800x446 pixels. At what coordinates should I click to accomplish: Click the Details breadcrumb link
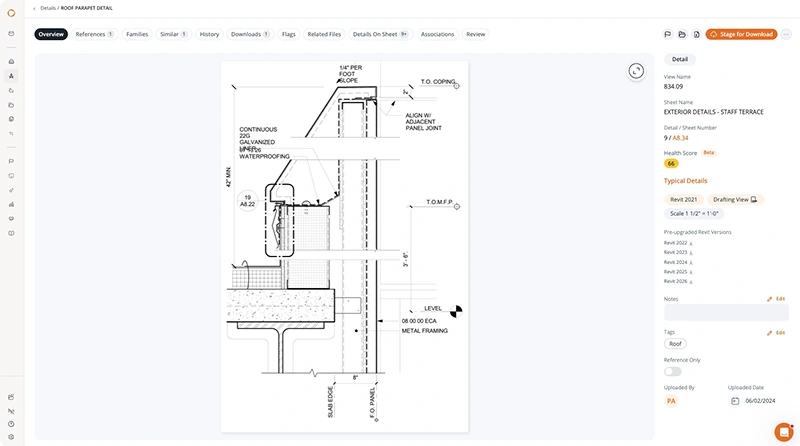click(48, 8)
